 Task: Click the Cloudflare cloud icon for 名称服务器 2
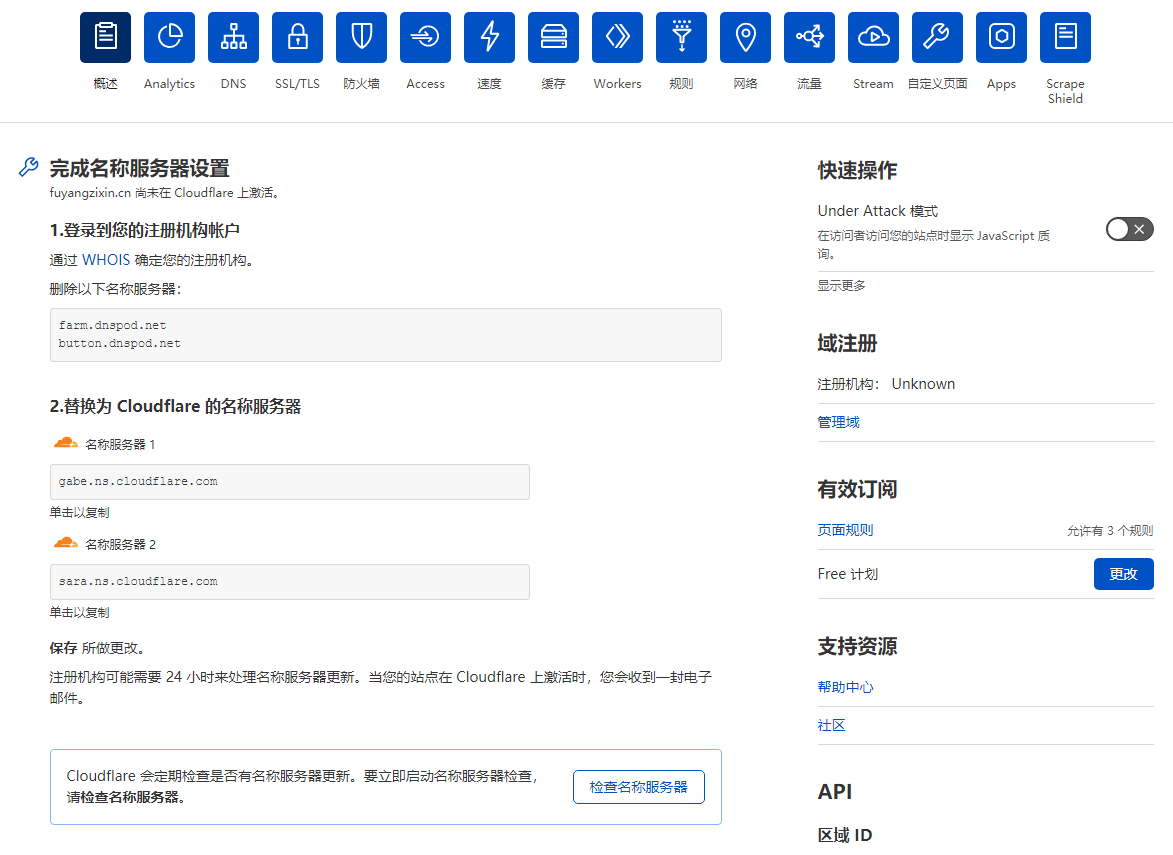(x=66, y=542)
